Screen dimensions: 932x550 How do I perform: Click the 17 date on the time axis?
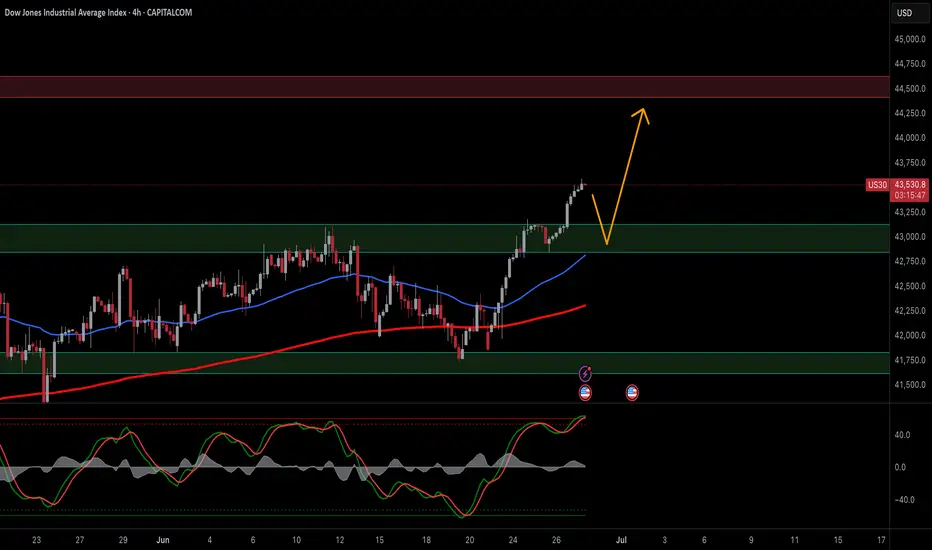pyautogui.click(x=881, y=540)
